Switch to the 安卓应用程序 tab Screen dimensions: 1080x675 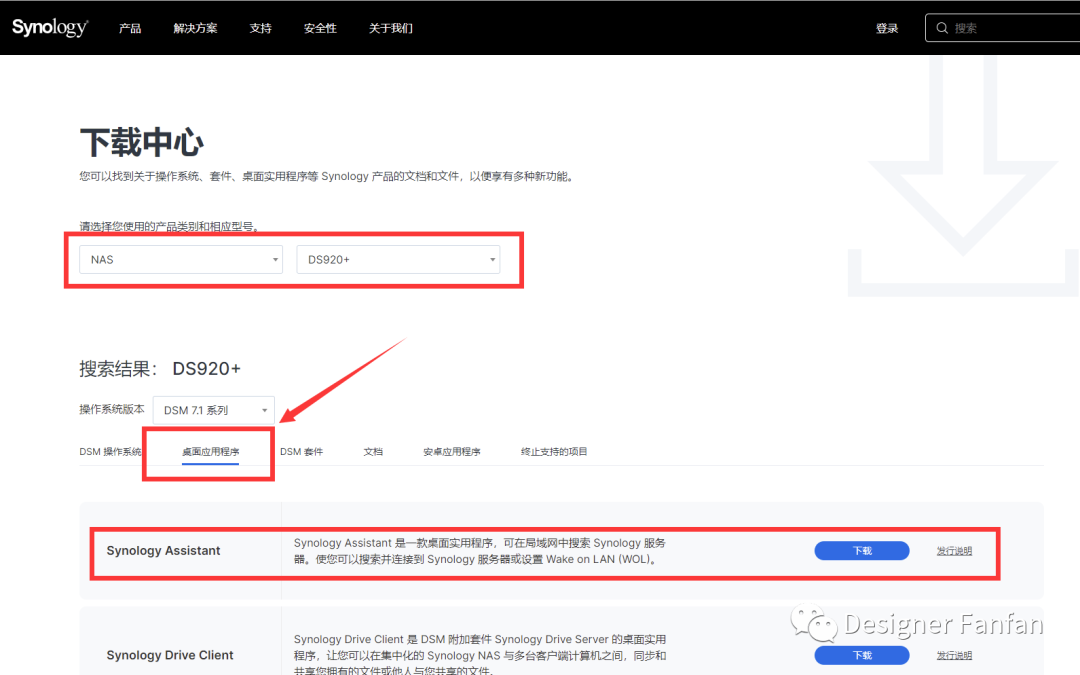tap(452, 452)
